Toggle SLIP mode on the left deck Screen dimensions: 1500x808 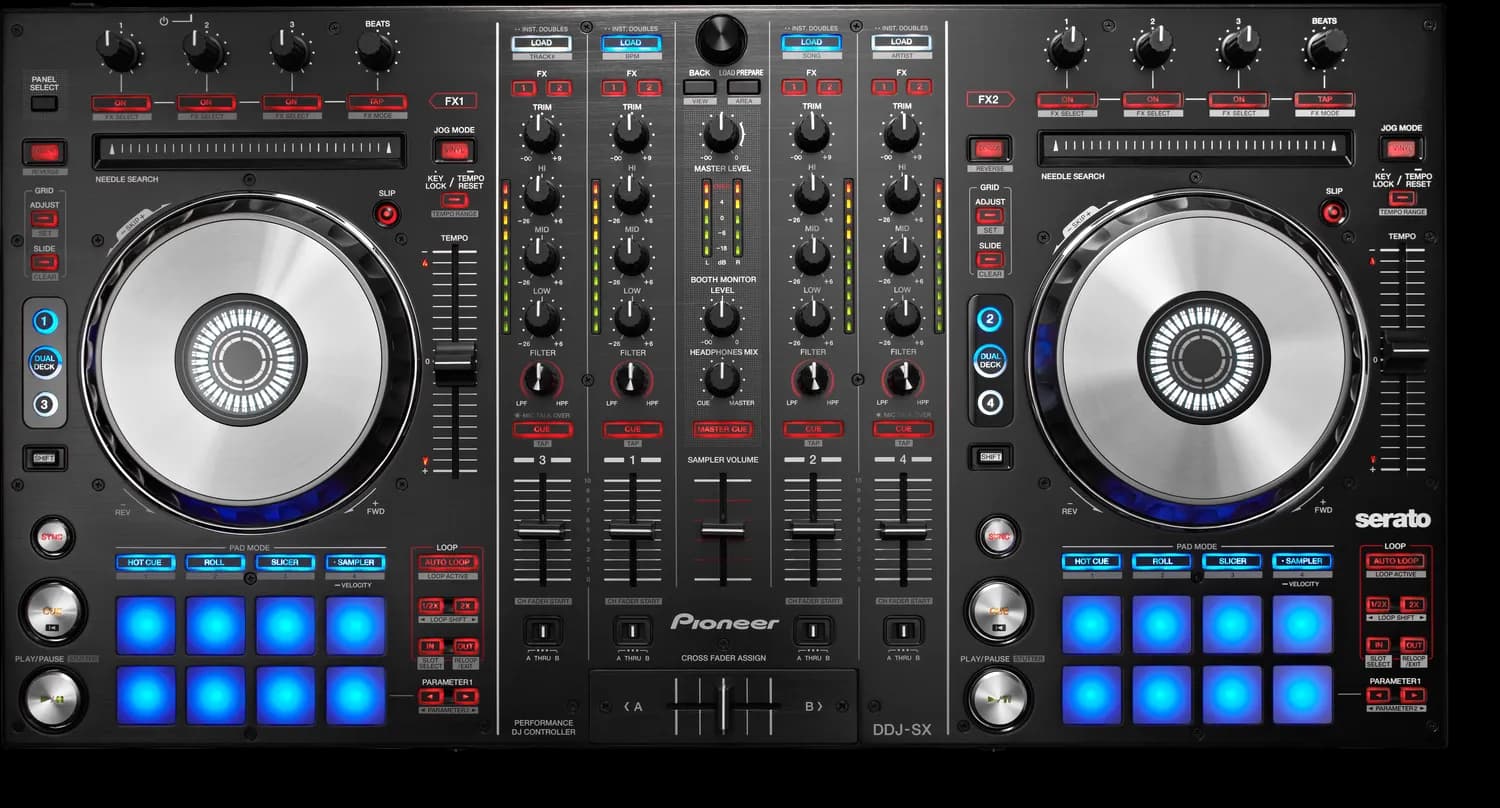click(x=386, y=214)
